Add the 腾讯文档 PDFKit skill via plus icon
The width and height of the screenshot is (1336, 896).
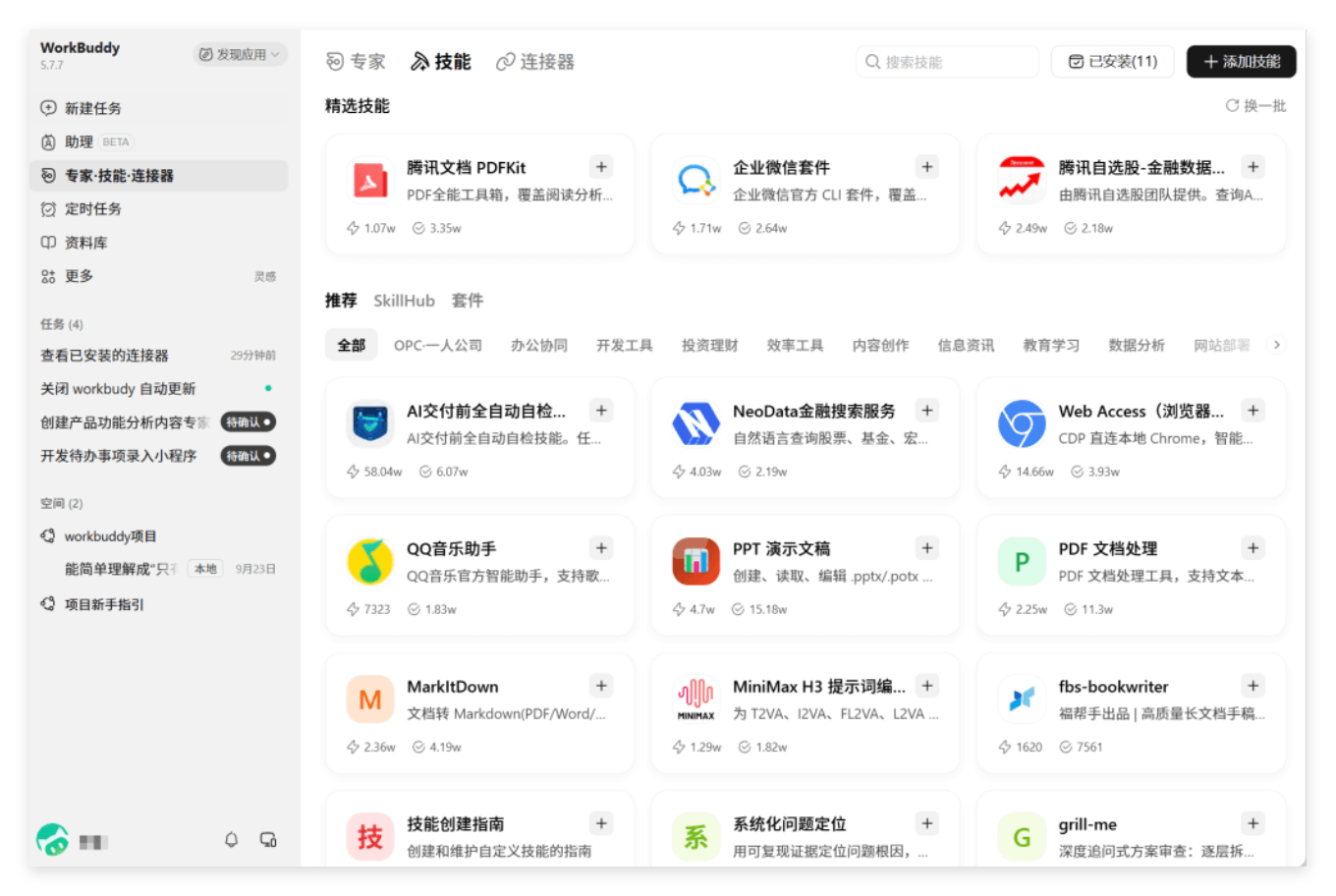601,166
